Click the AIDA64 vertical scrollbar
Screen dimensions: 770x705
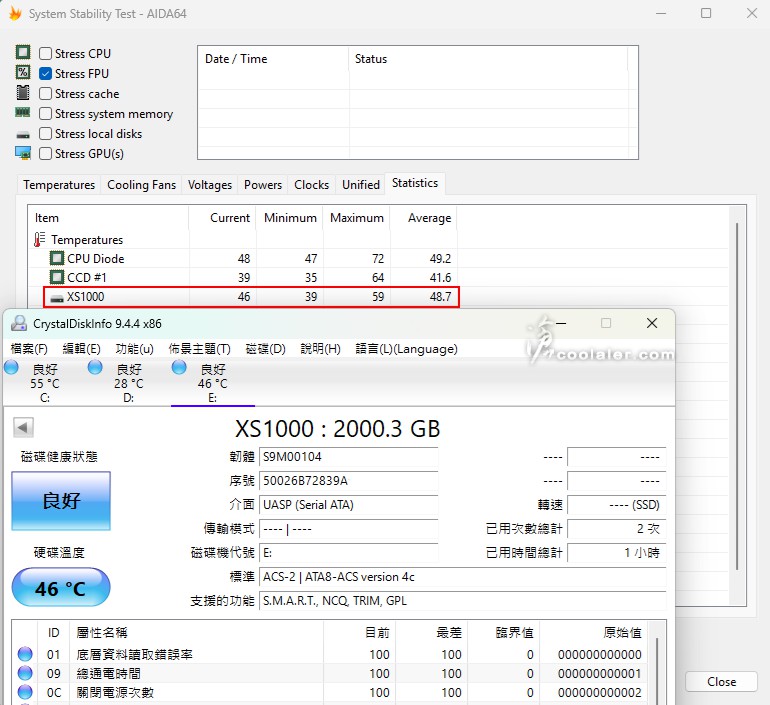[x=737, y=396]
